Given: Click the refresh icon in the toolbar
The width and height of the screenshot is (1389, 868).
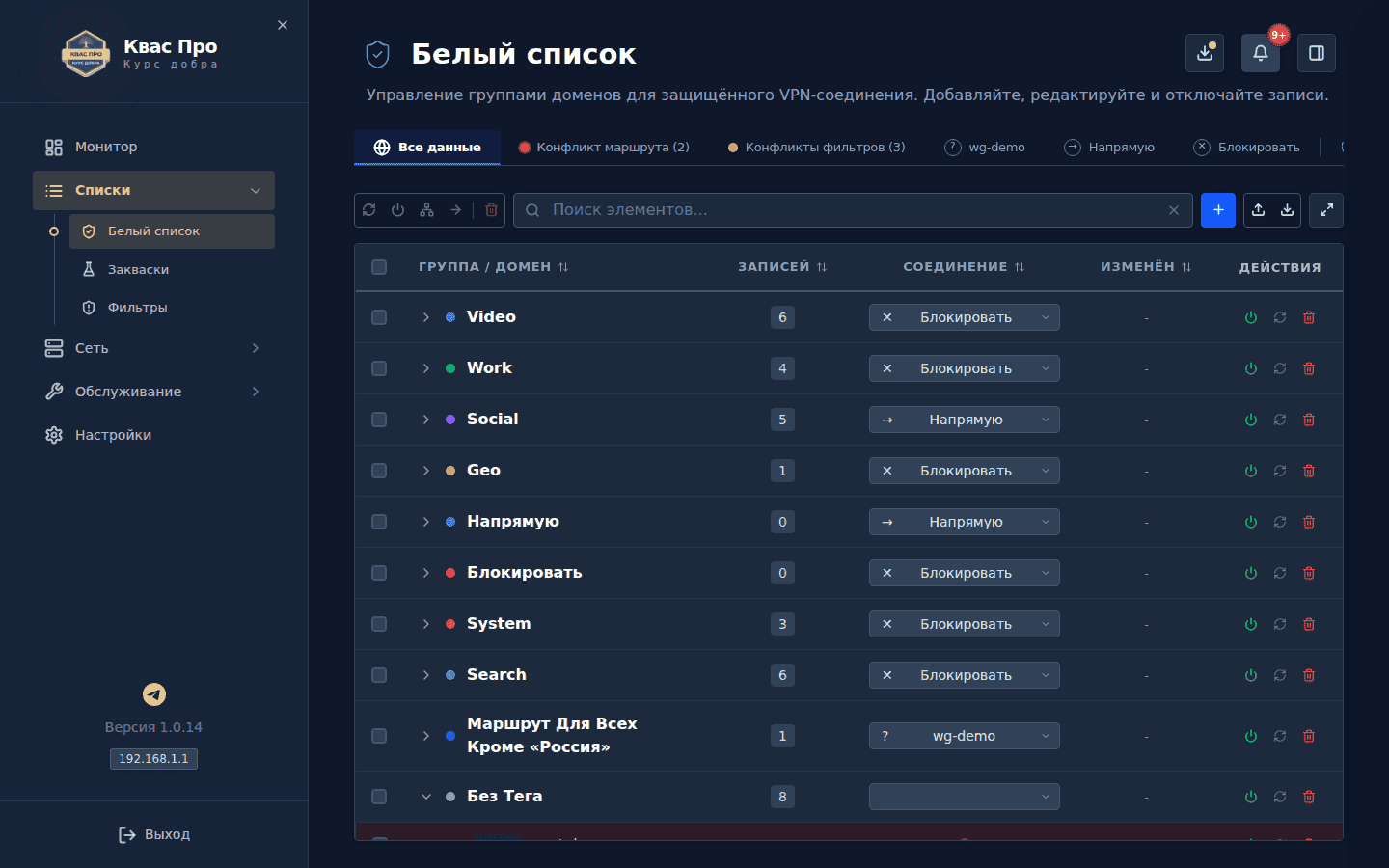Looking at the screenshot, I should click(x=369, y=210).
